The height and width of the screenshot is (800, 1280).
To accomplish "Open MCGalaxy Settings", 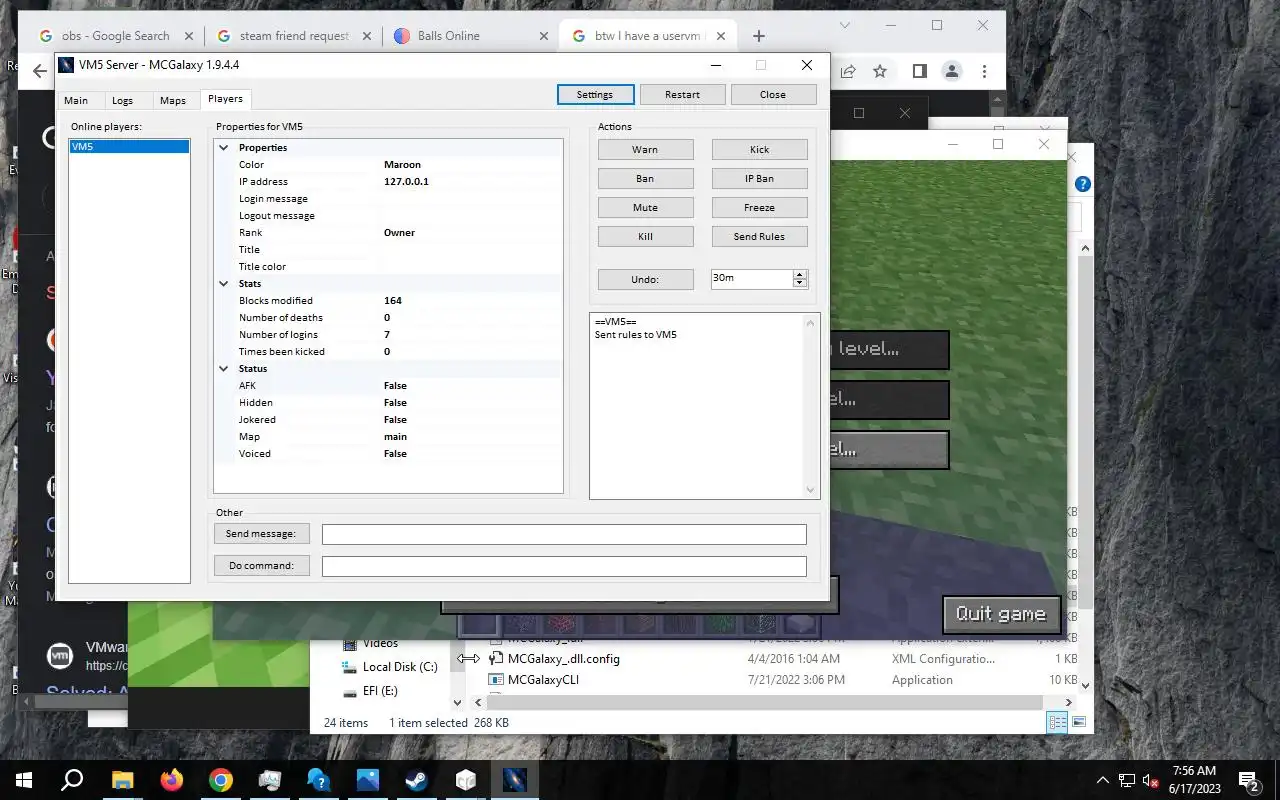I will [x=595, y=94].
